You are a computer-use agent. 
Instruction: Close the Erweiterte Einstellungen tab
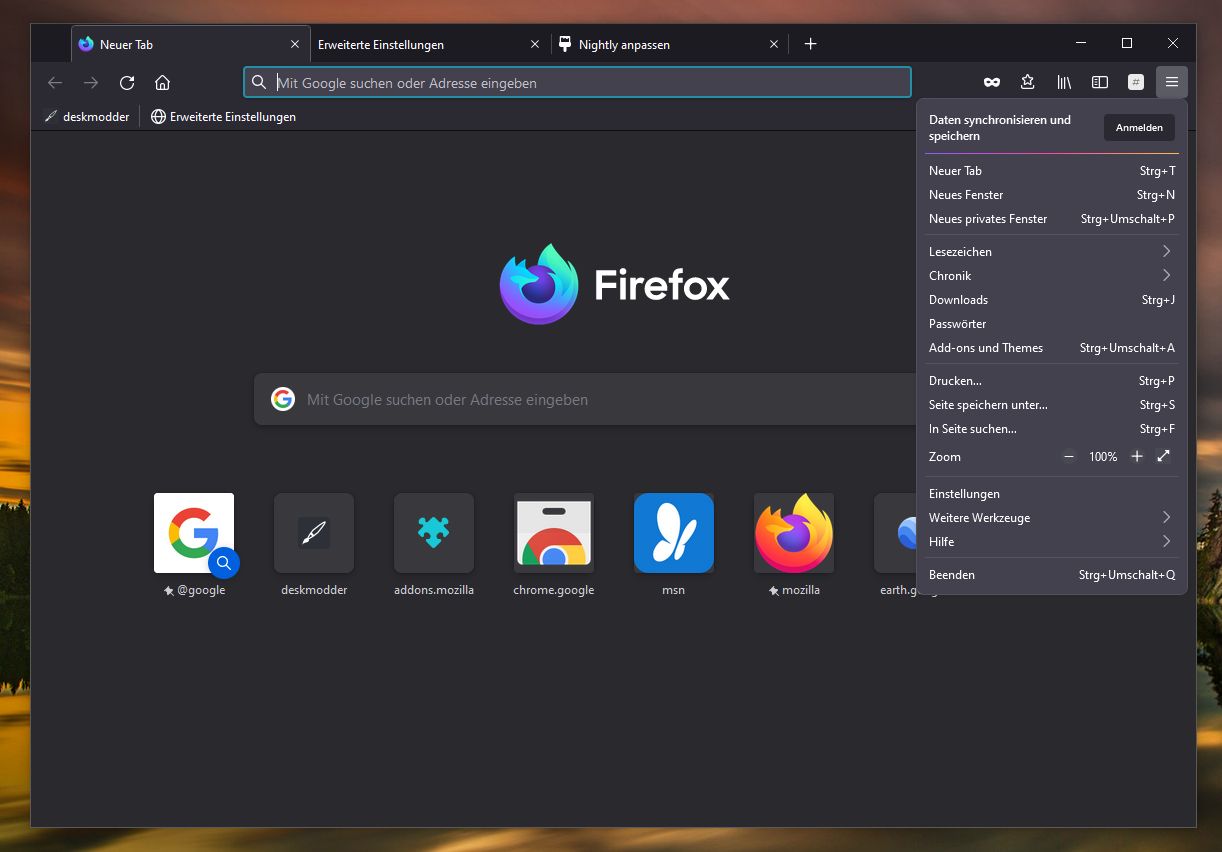click(x=535, y=44)
